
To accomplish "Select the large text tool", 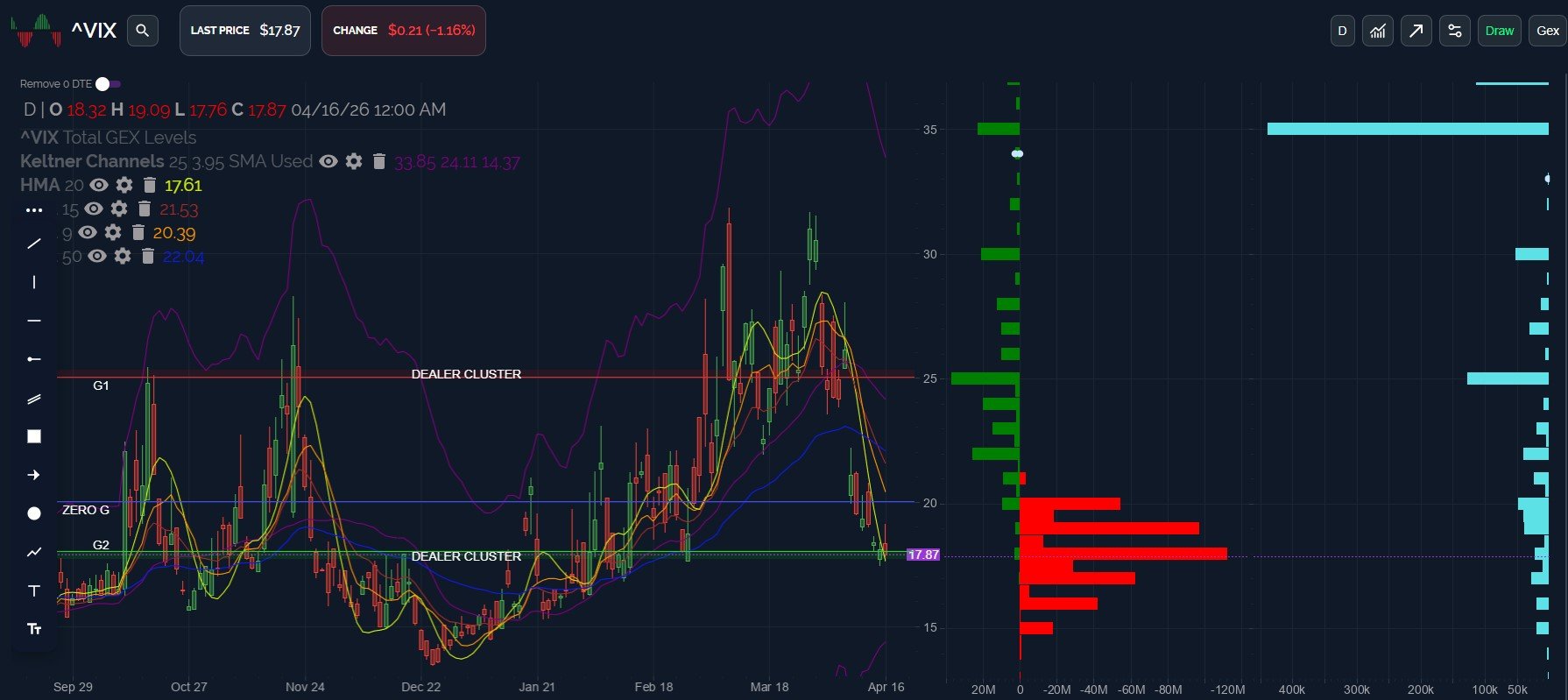I will tap(34, 590).
